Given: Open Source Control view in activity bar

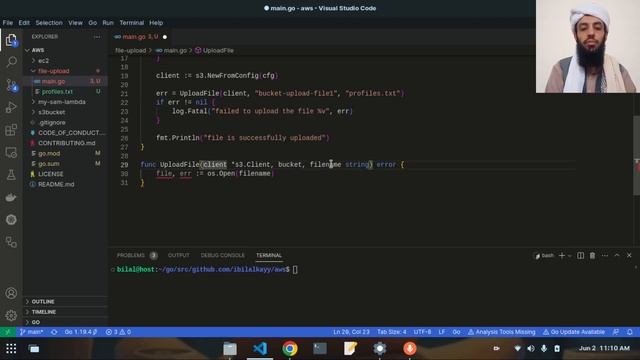Looking at the screenshot, I should point(11,85).
